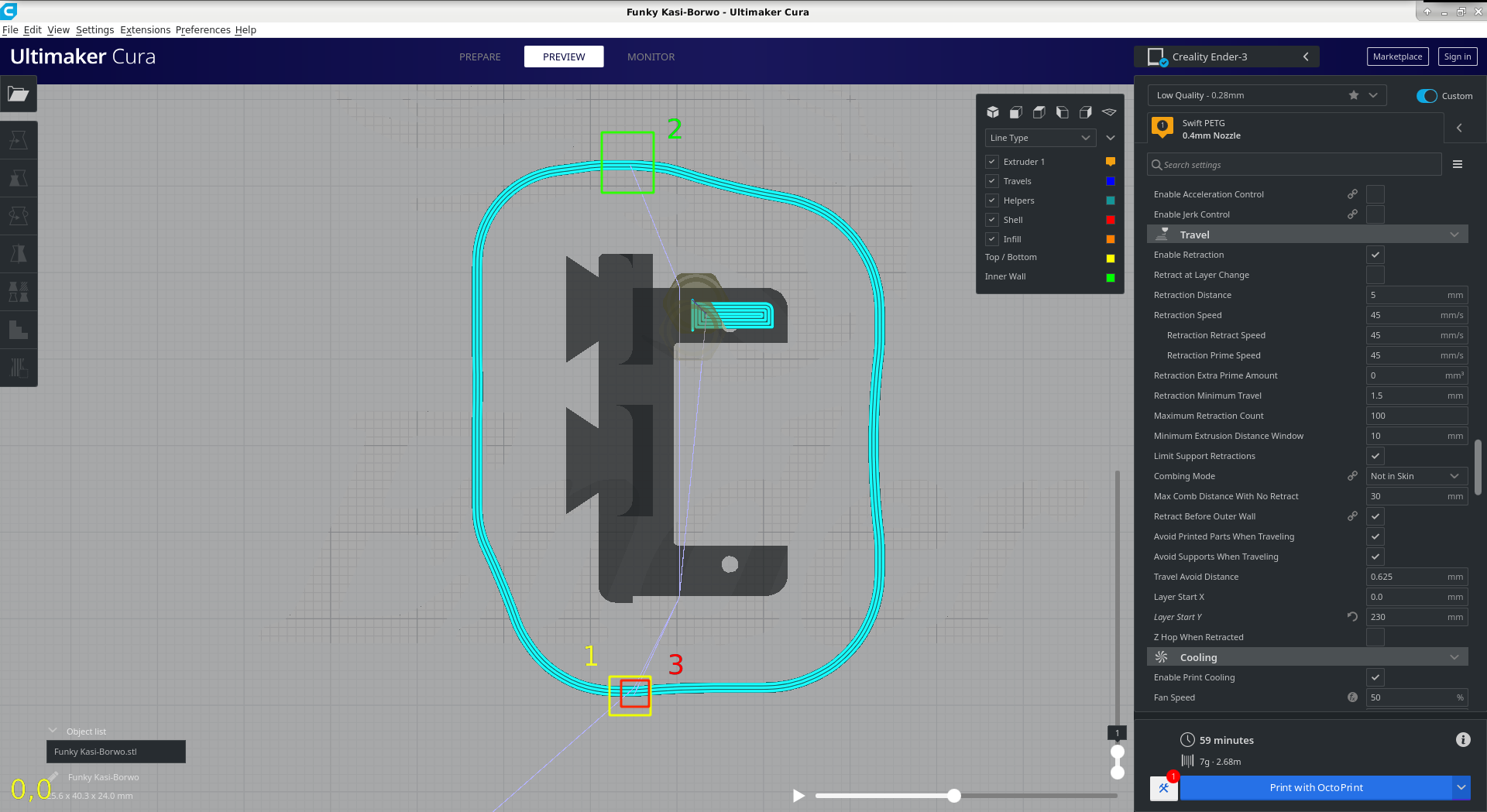This screenshot has width=1487, height=812.
Task: Open a file with the folder icon
Action: 19,94
